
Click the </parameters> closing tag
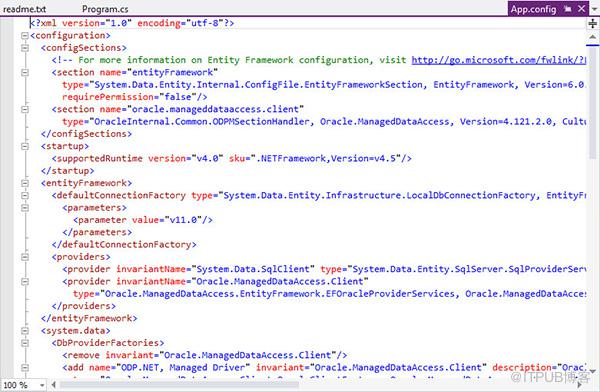97,232
